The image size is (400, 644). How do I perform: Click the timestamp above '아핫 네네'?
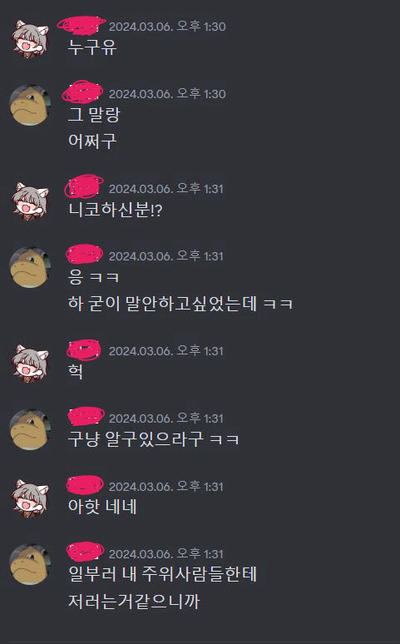(x=166, y=486)
